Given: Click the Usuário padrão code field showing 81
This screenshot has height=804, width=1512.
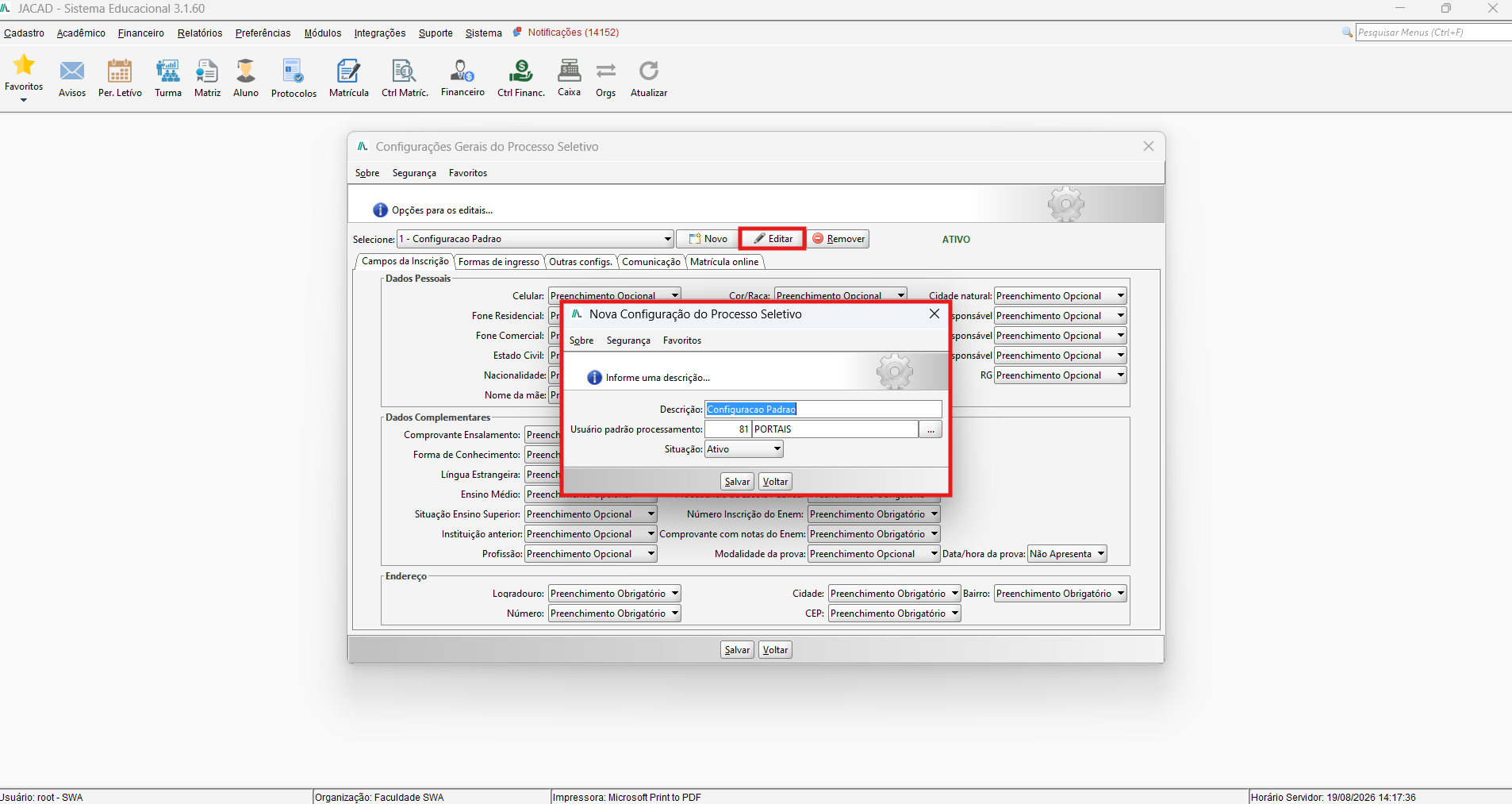Looking at the screenshot, I should point(728,429).
